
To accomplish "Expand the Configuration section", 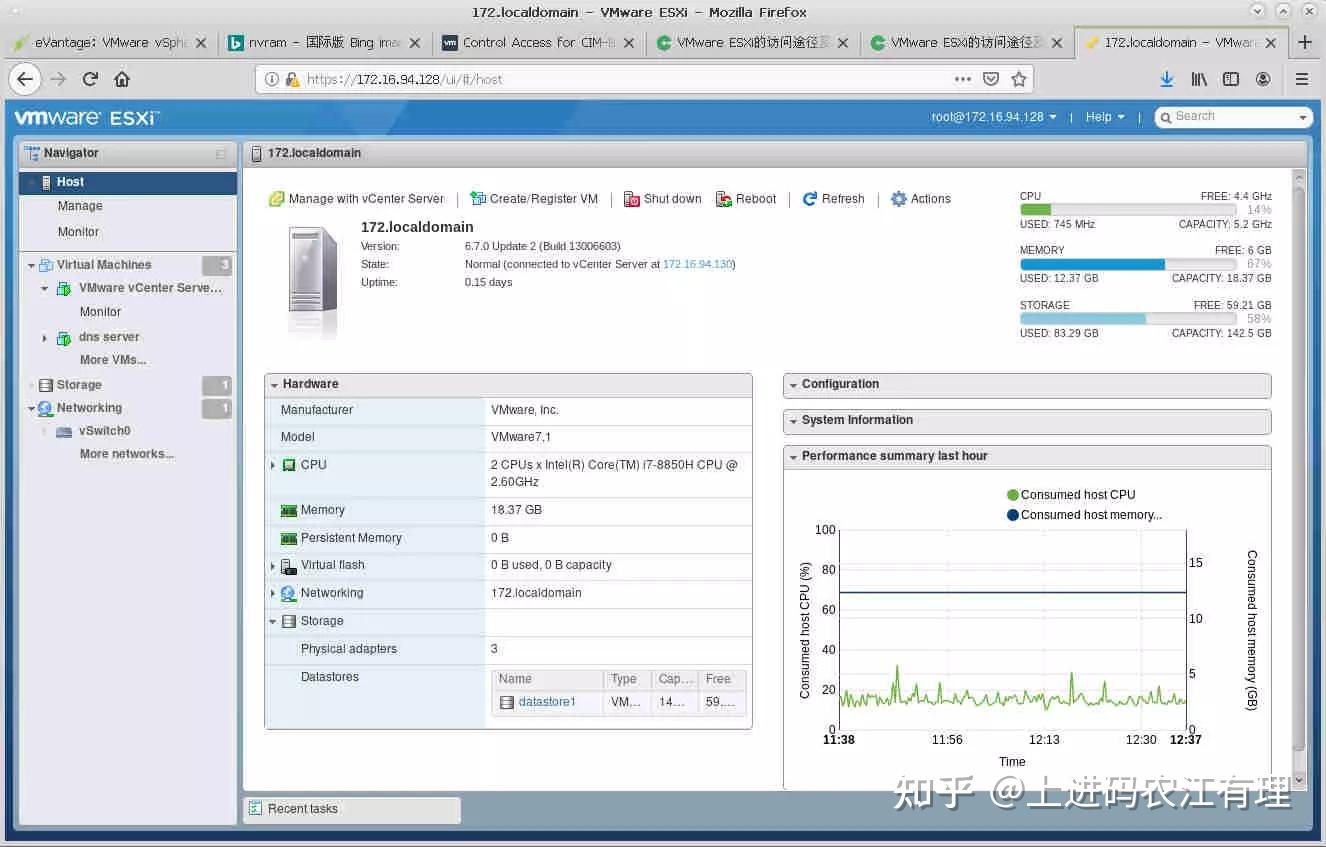I will click(793, 384).
